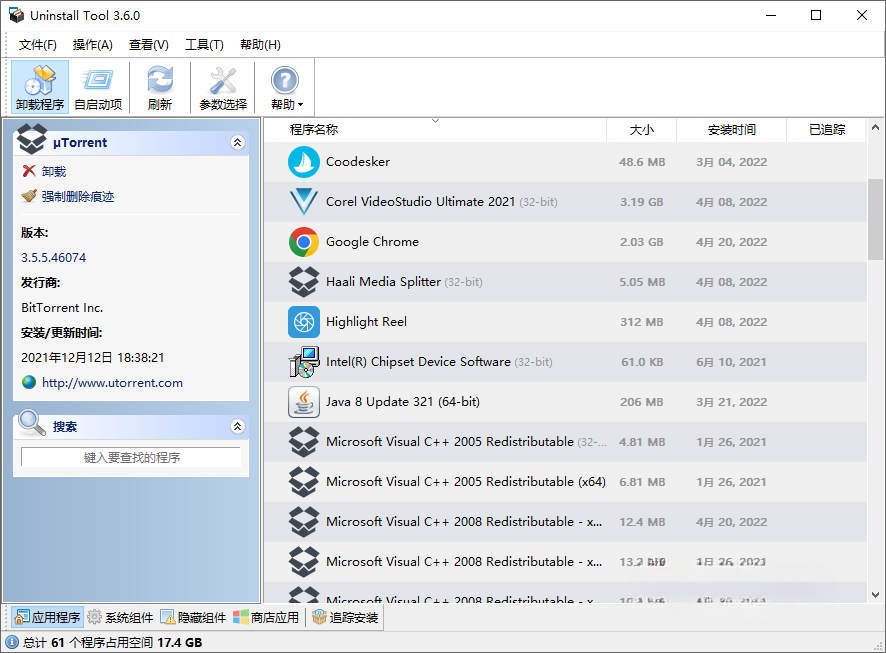Click the 卸载 uninstall link

click(54, 171)
